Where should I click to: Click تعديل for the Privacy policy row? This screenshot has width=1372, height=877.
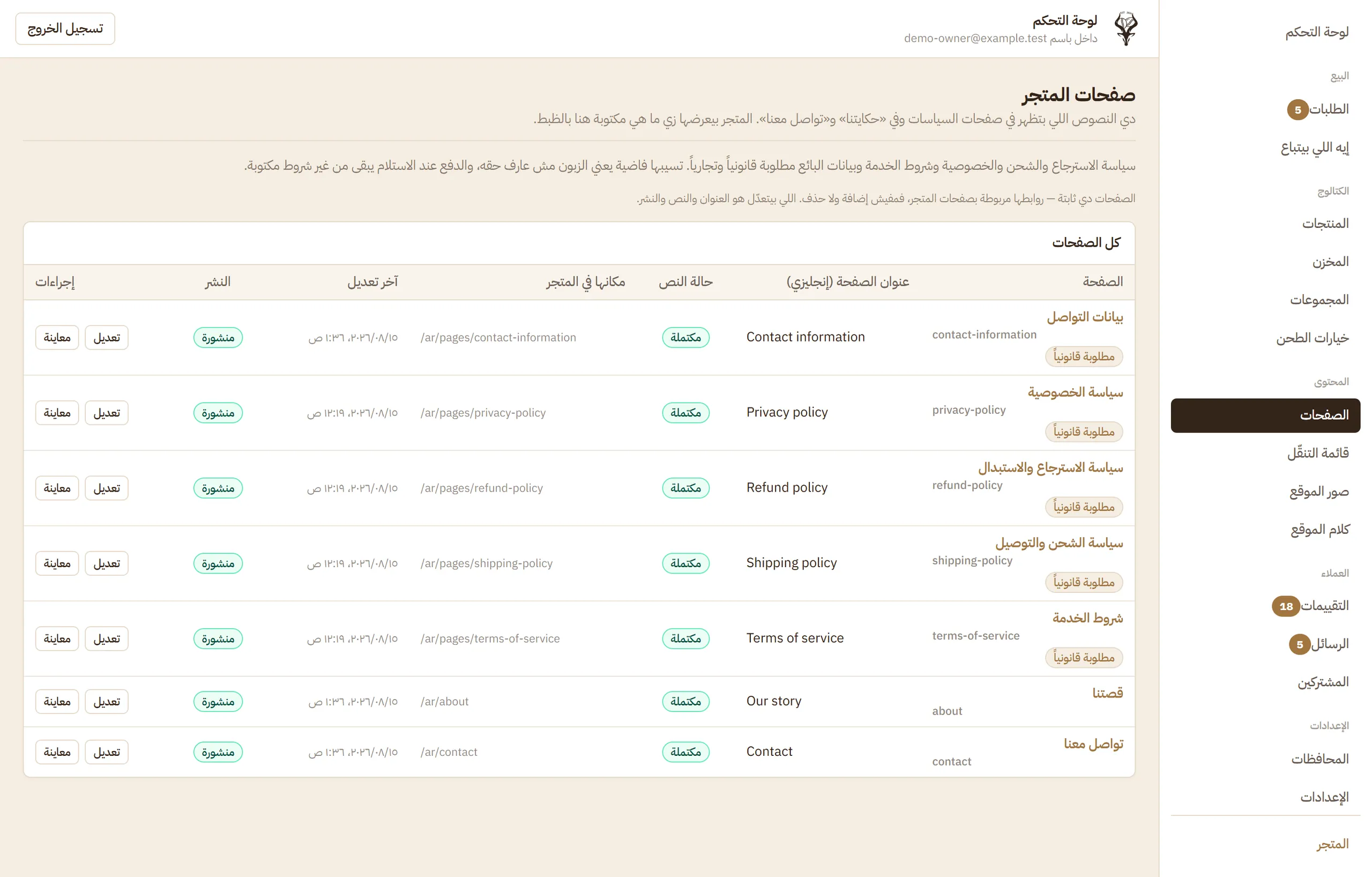point(107,413)
